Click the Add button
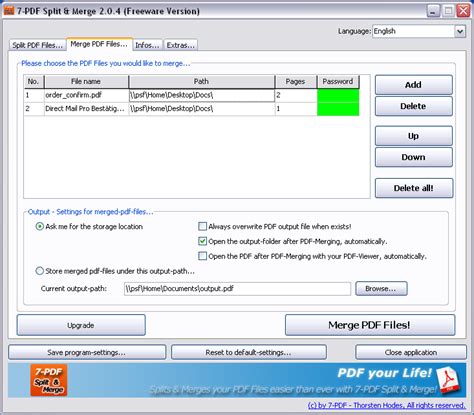Screen dimensions: 474x415 tap(413, 85)
